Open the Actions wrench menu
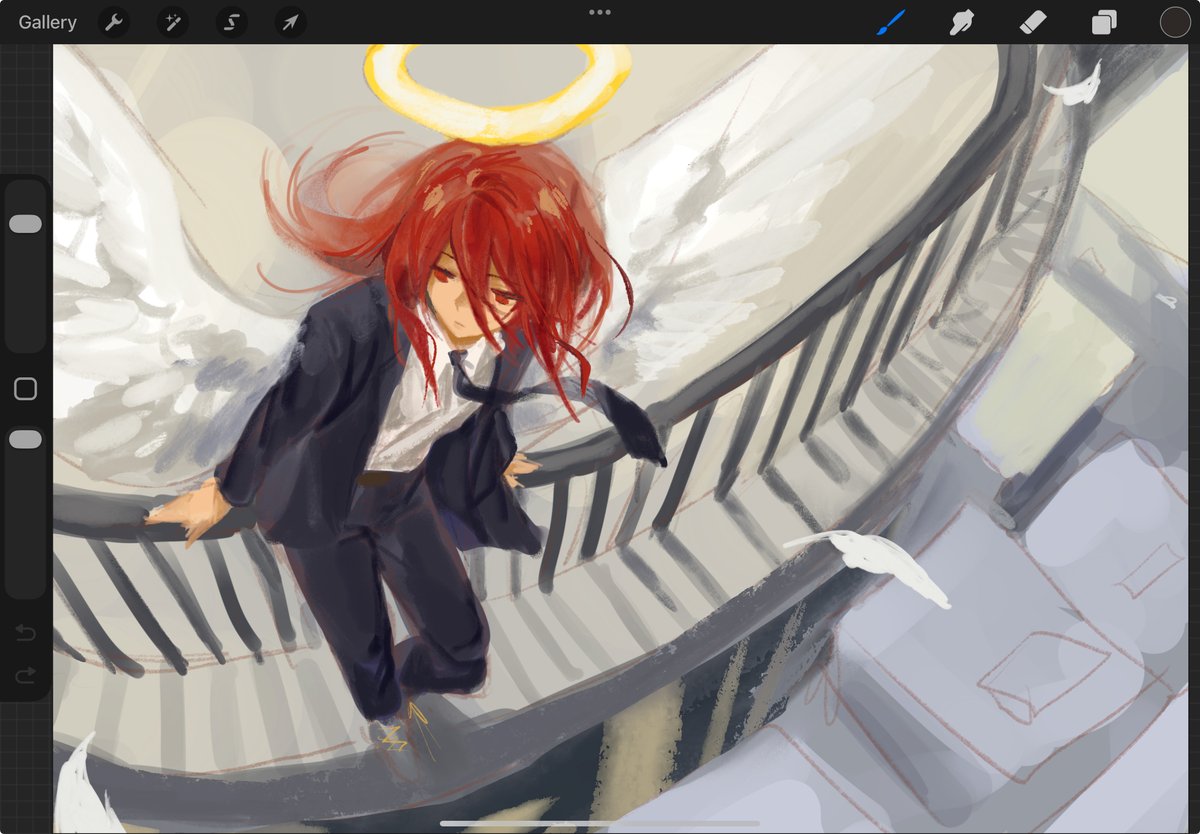This screenshot has height=834, width=1200. pyautogui.click(x=114, y=22)
